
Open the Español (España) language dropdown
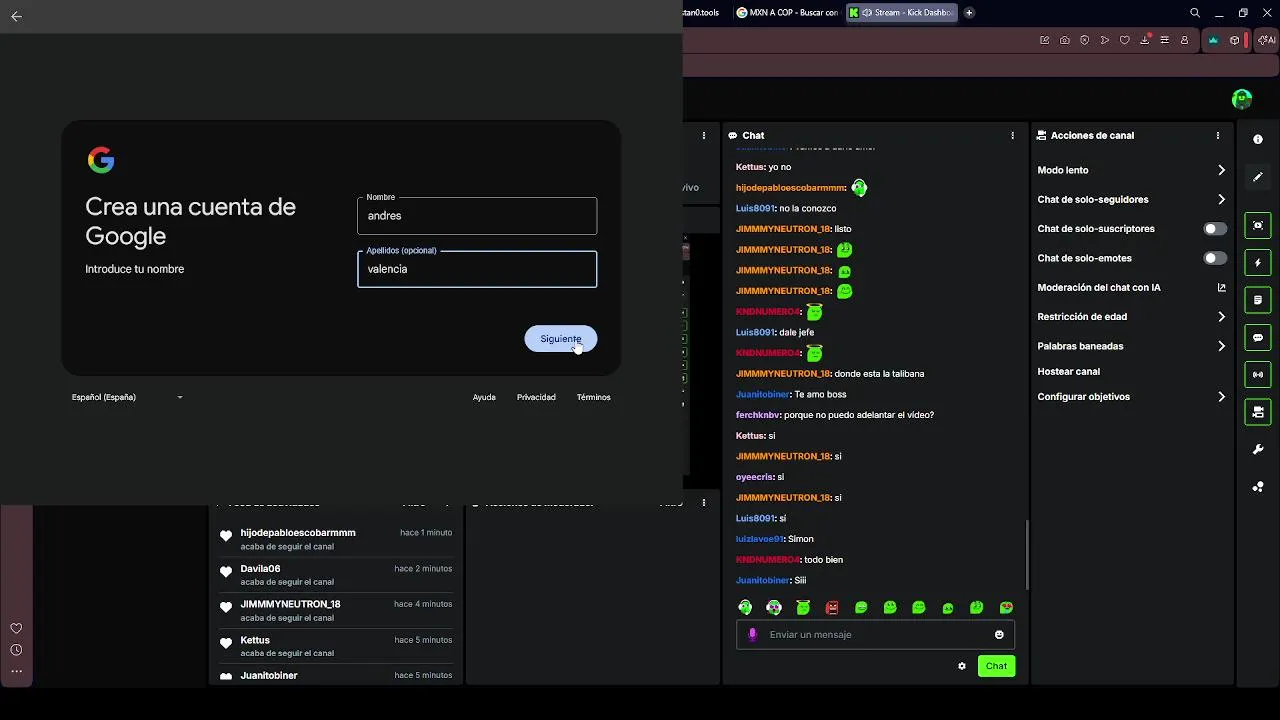point(127,397)
